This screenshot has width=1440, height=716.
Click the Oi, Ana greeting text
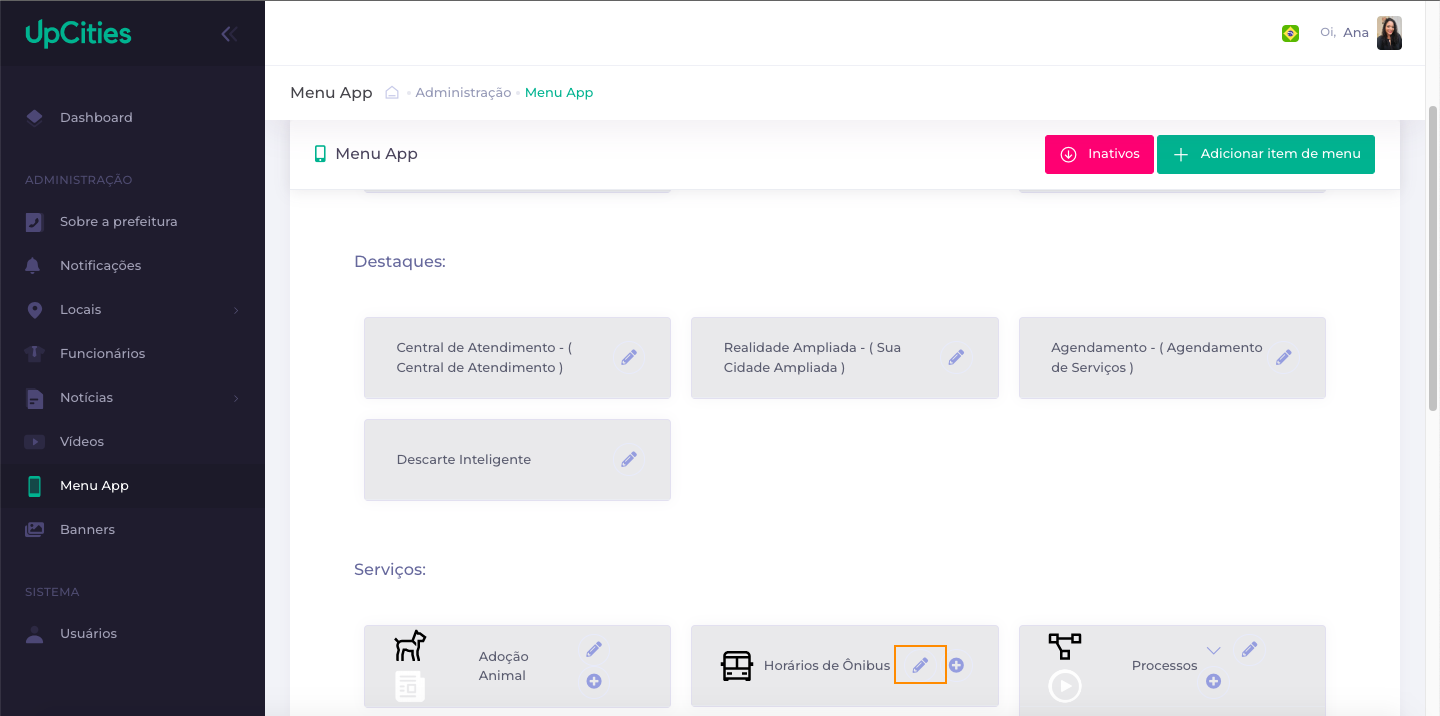1344,33
